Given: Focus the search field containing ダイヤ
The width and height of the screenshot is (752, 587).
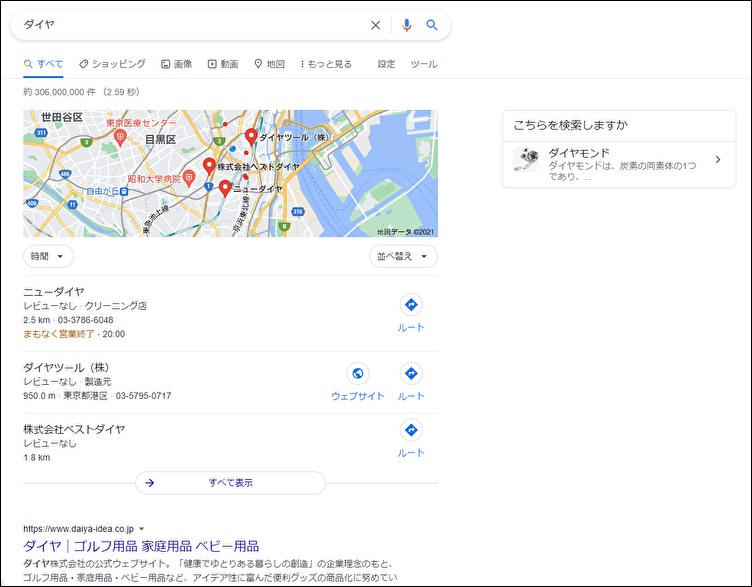Looking at the screenshot, I should click(x=192, y=25).
